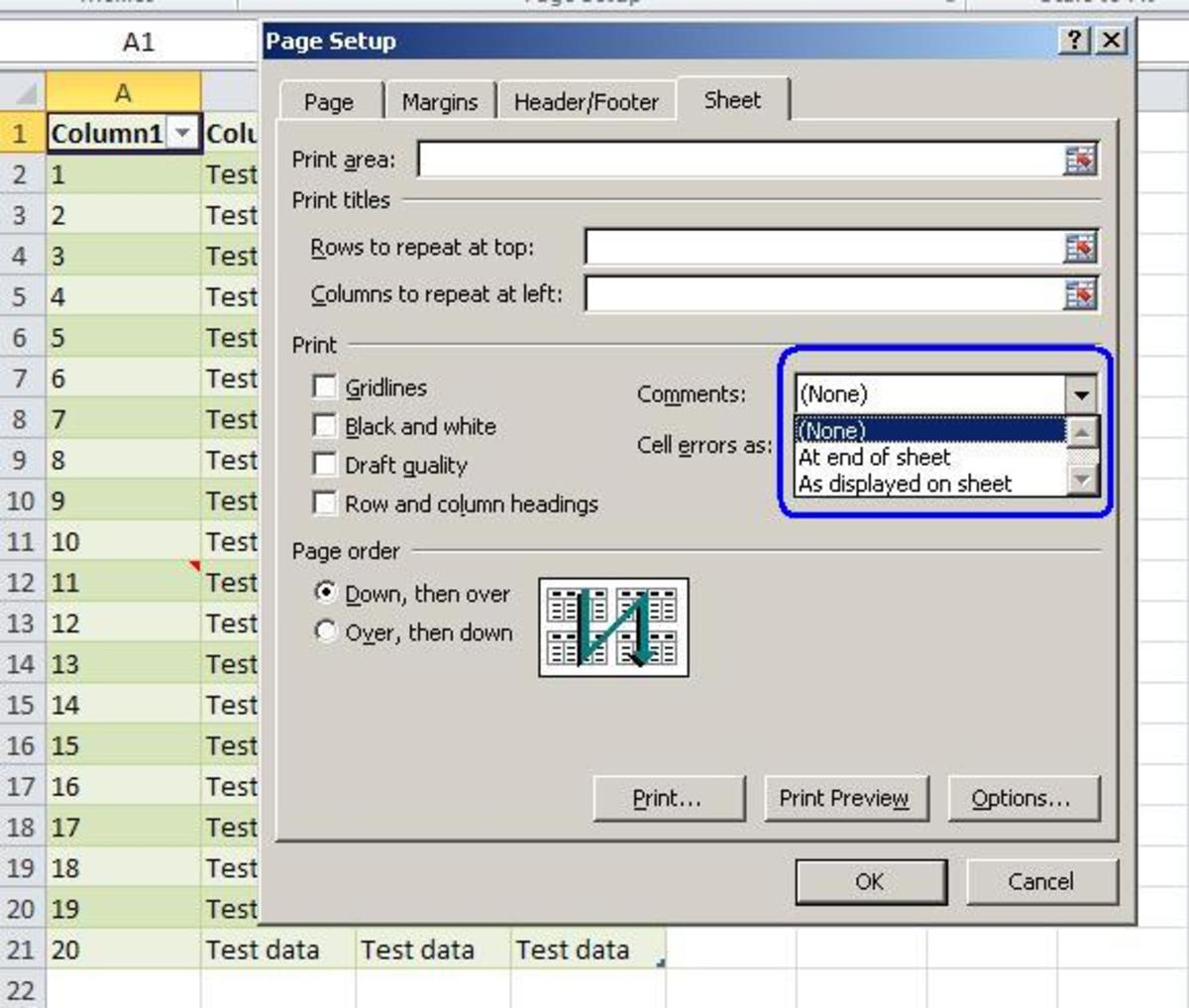Check Black and white printing
Image resolution: width=1189 pixels, height=1008 pixels.
[x=325, y=426]
